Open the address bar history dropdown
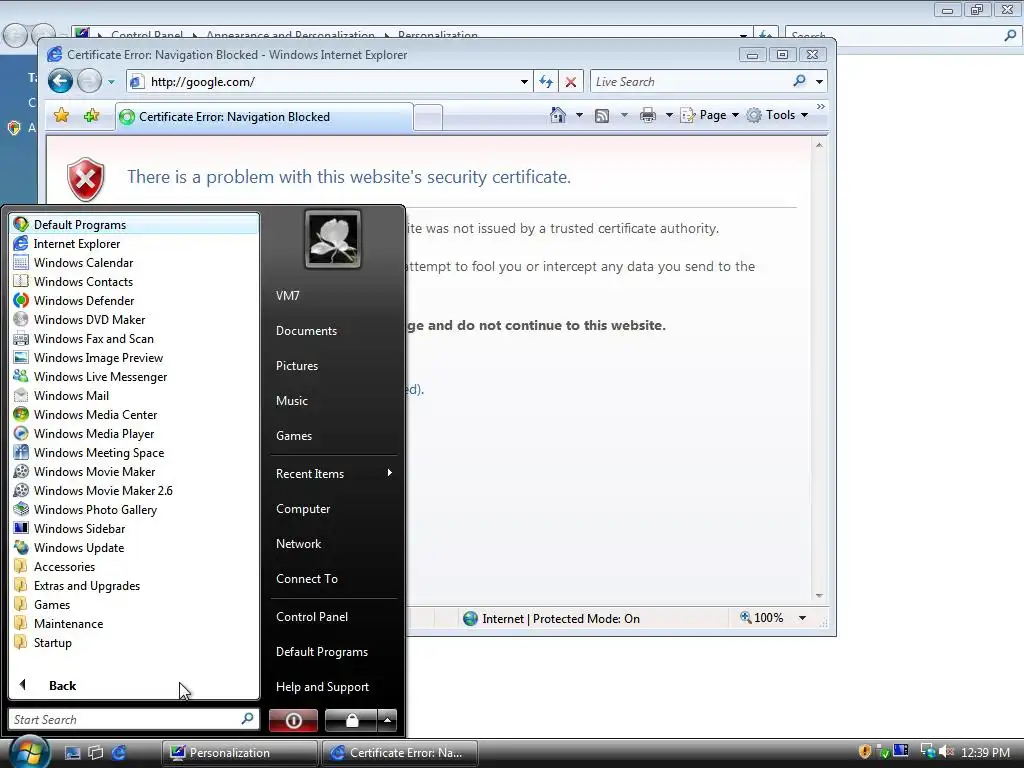The height and width of the screenshot is (768, 1024). (x=524, y=82)
